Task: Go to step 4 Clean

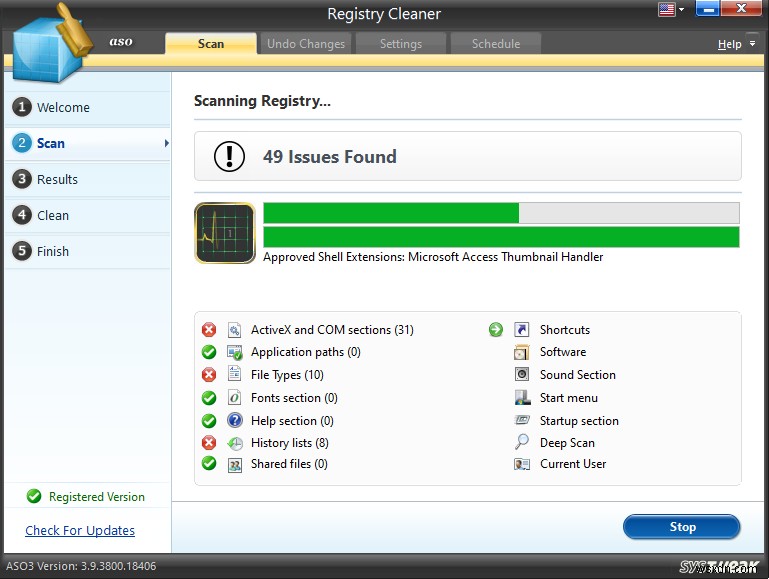Action: click(x=87, y=215)
